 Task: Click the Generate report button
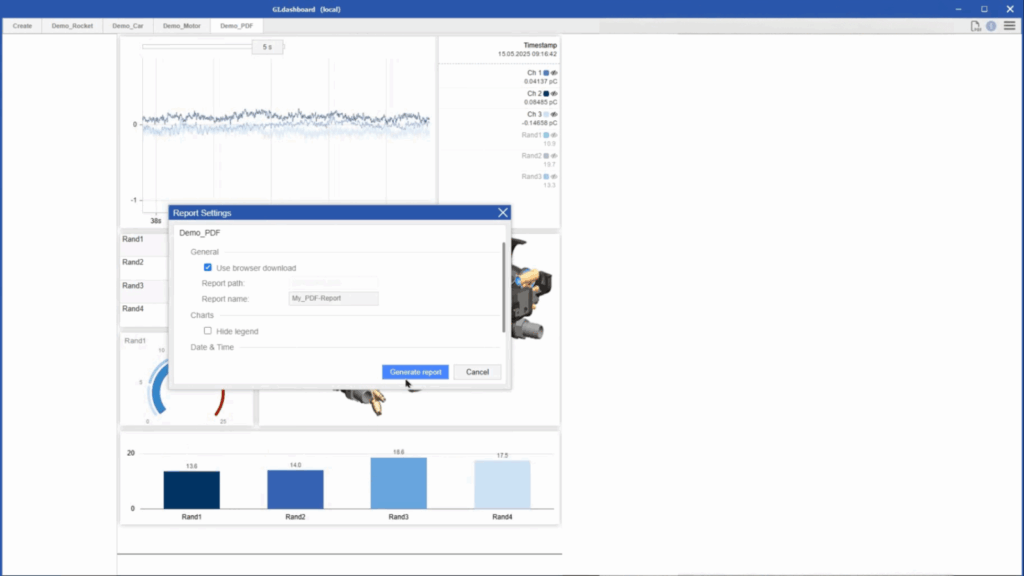point(415,372)
